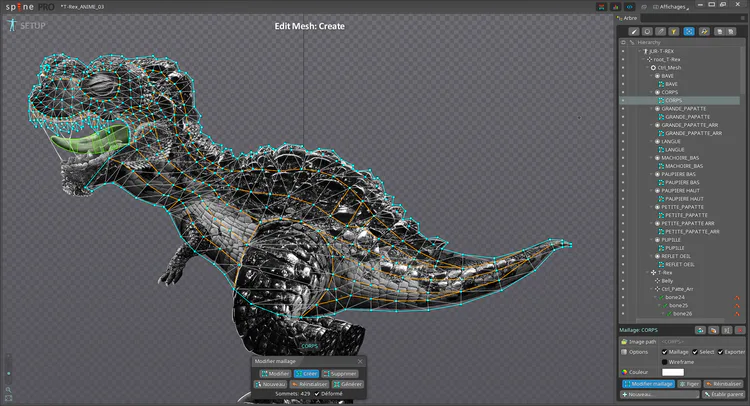
Task: Click the zoom slider at viewport left edge
Action: click(8, 368)
